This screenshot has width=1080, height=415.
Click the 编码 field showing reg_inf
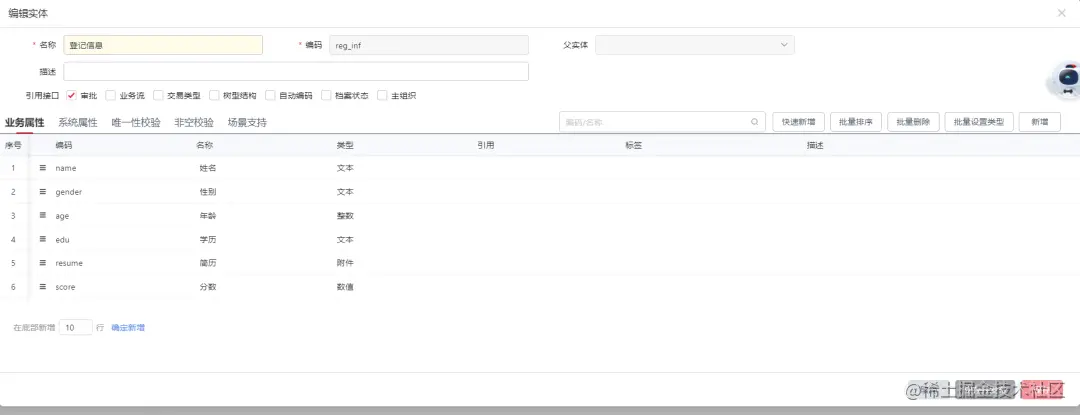coord(429,45)
